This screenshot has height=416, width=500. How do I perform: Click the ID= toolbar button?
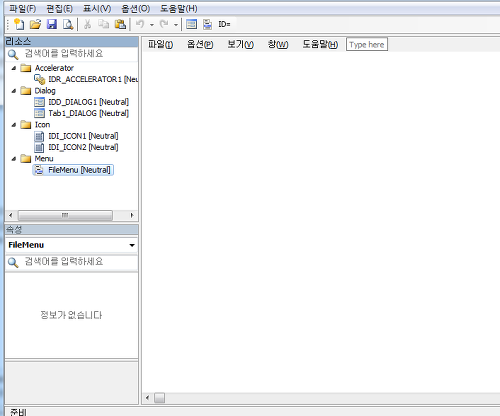point(224,24)
